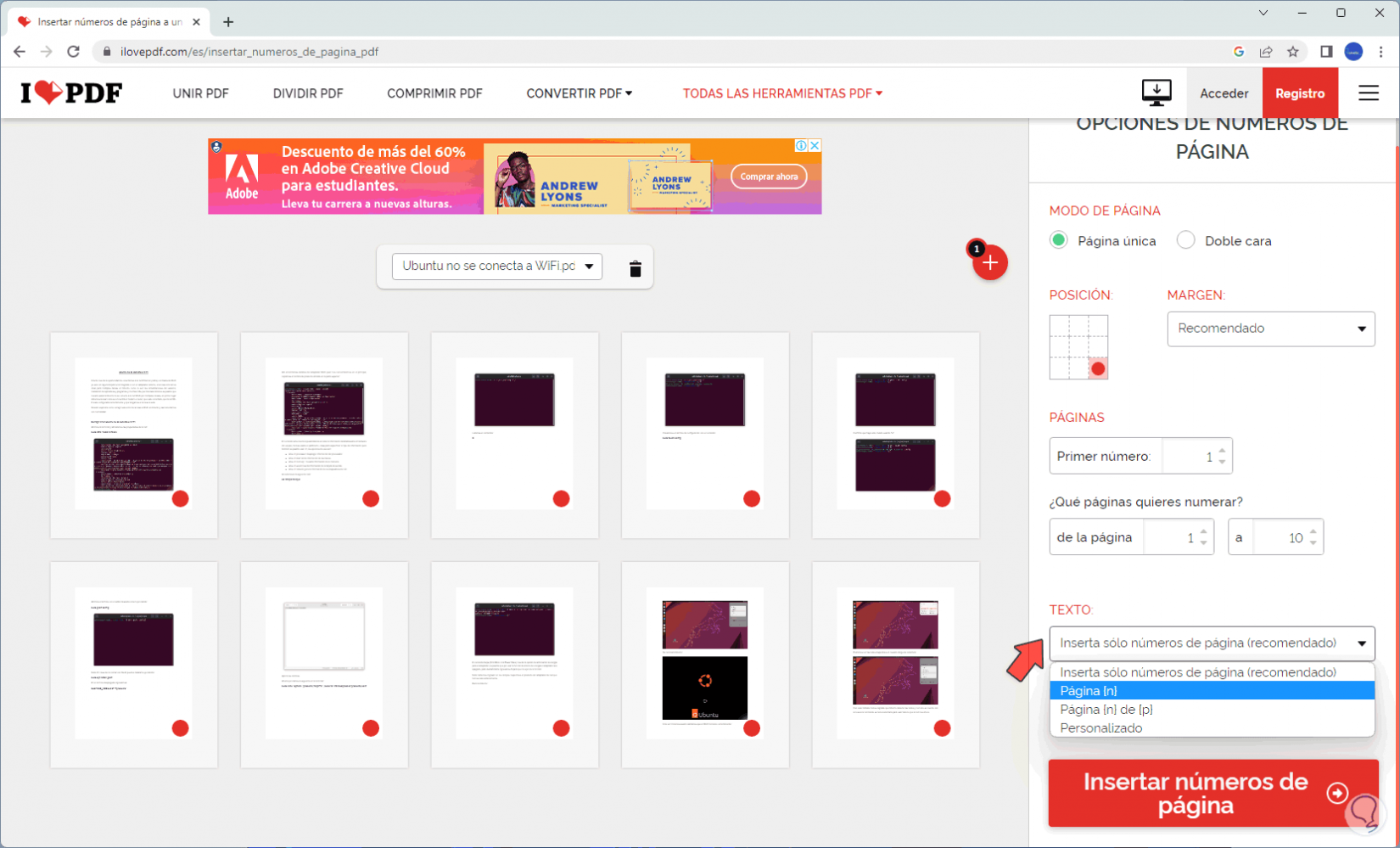The width and height of the screenshot is (1400, 848).
Task: Open the Chrome profile avatar
Action: pyautogui.click(x=1353, y=52)
